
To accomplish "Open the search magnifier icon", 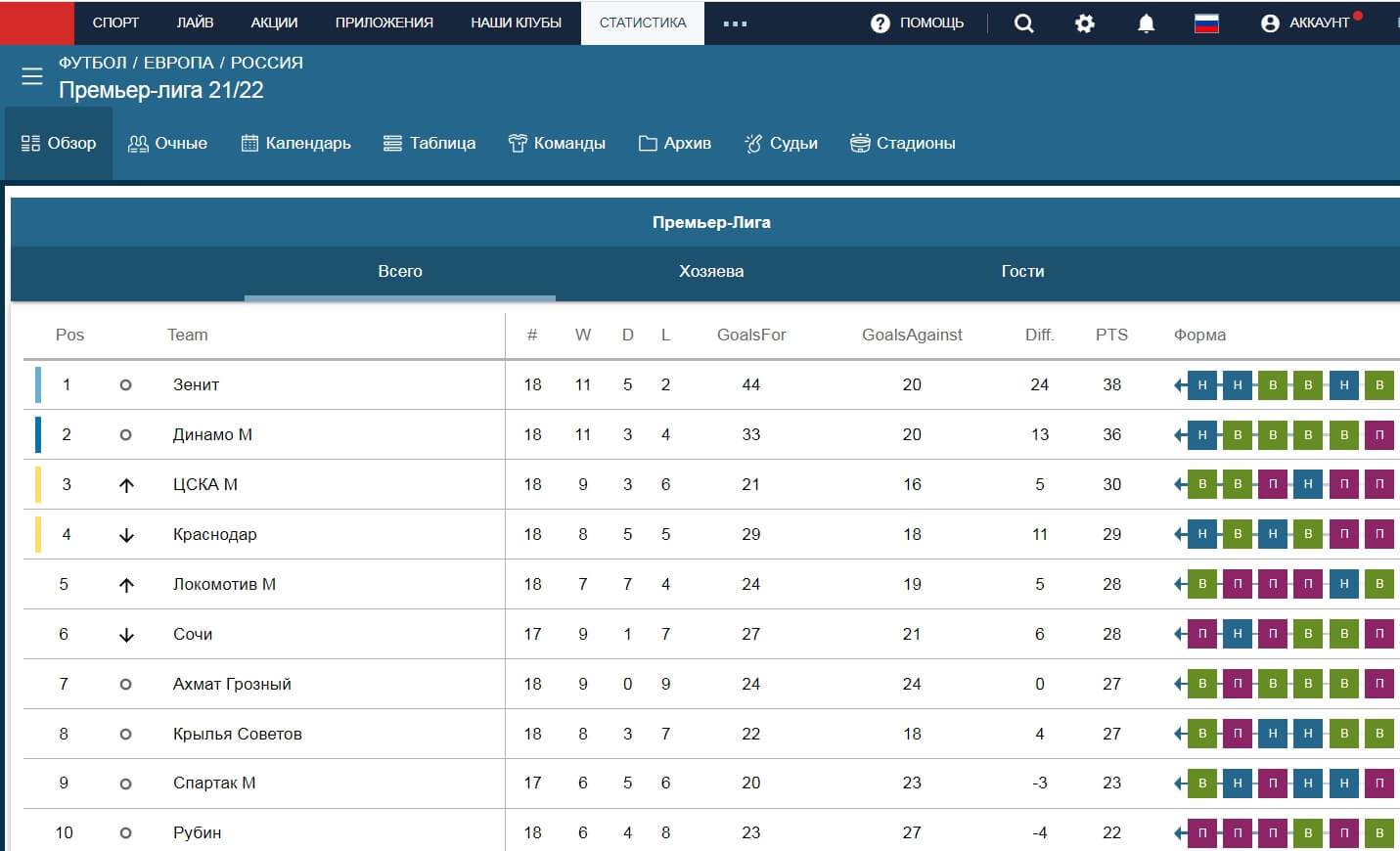I will [1023, 22].
